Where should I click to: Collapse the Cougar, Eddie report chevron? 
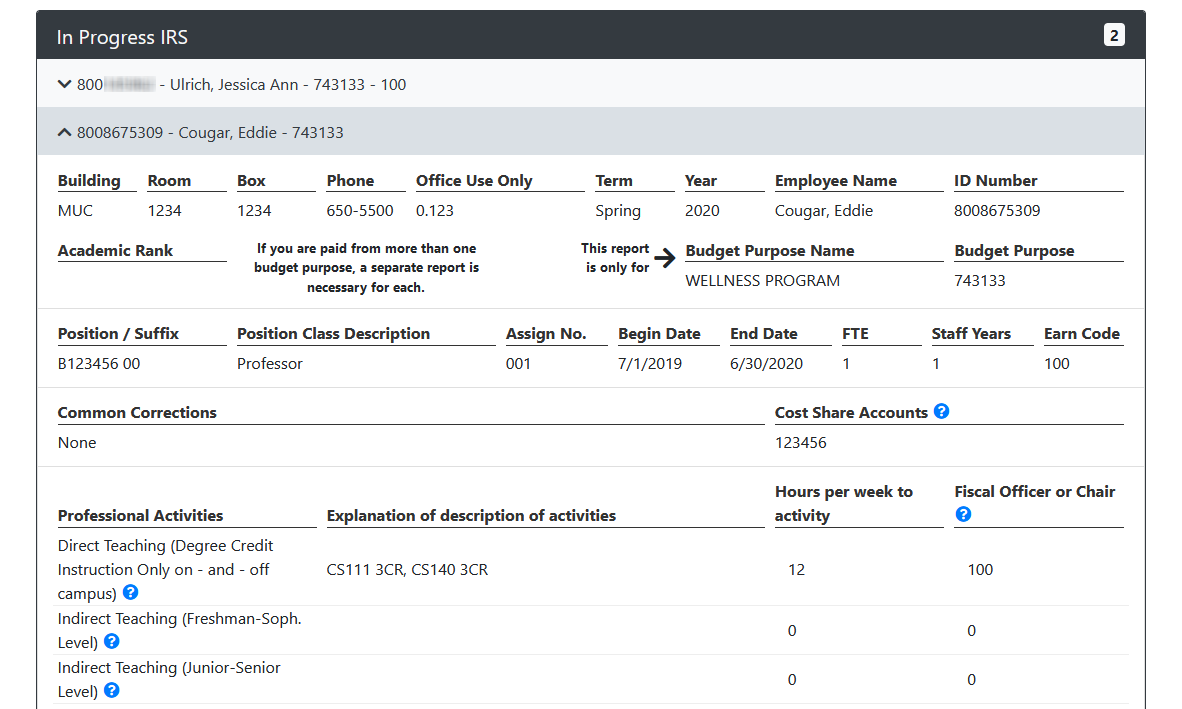tap(65, 133)
